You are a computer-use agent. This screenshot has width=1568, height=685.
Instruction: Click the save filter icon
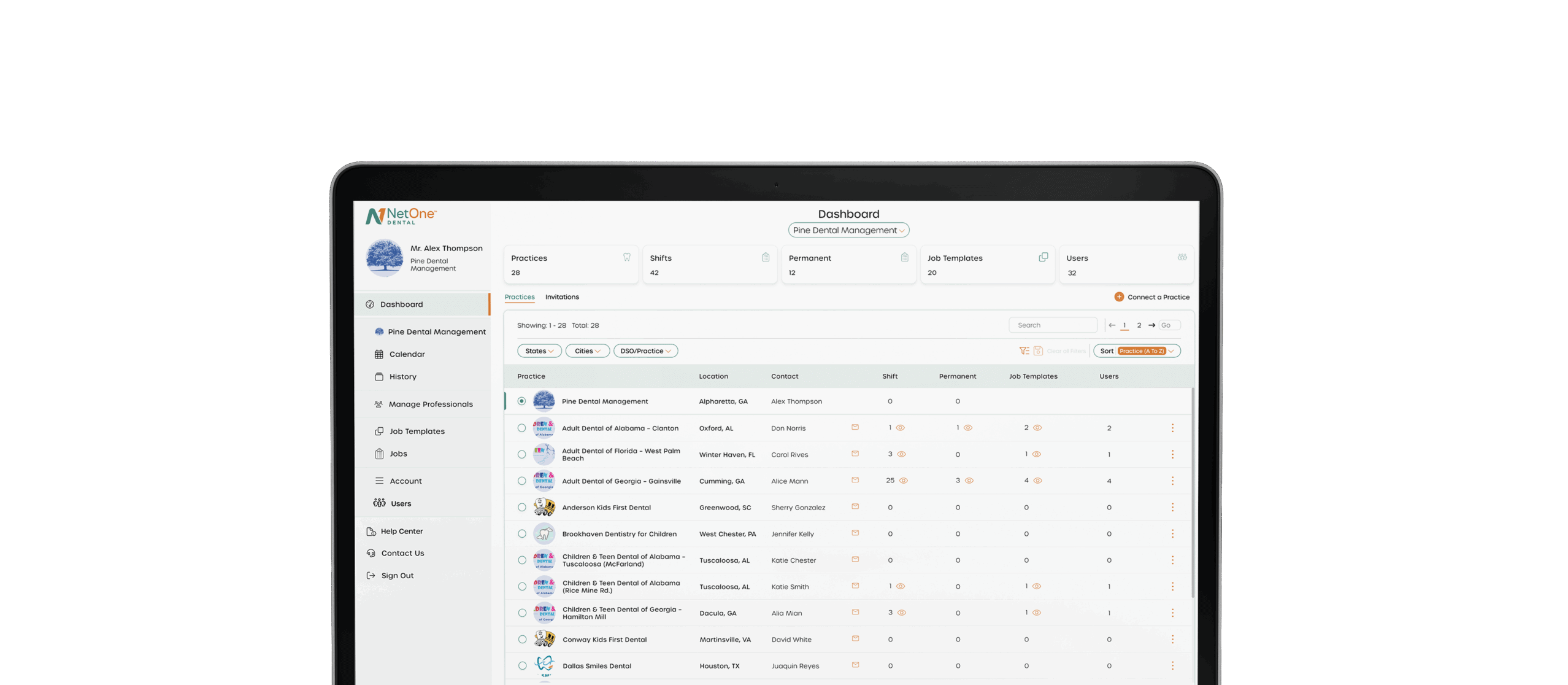point(1038,351)
